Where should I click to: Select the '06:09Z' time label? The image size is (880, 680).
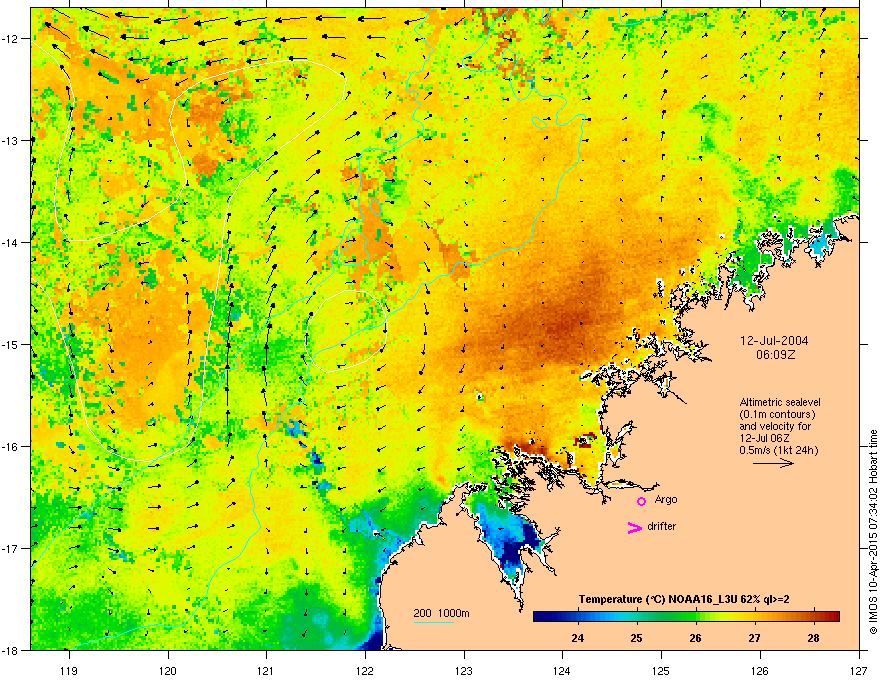coord(776,355)
